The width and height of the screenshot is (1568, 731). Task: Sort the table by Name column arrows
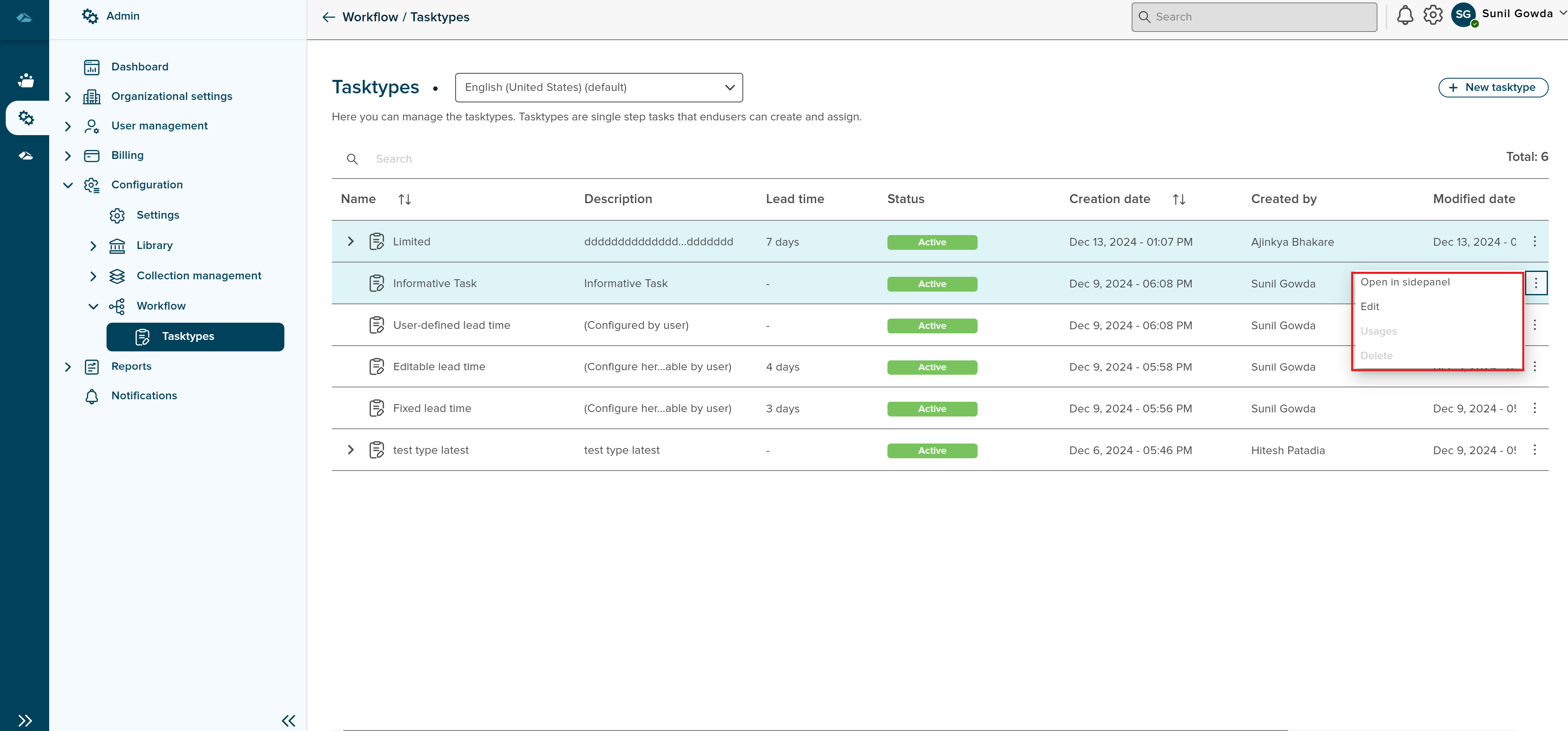click(x=405, y=199)
